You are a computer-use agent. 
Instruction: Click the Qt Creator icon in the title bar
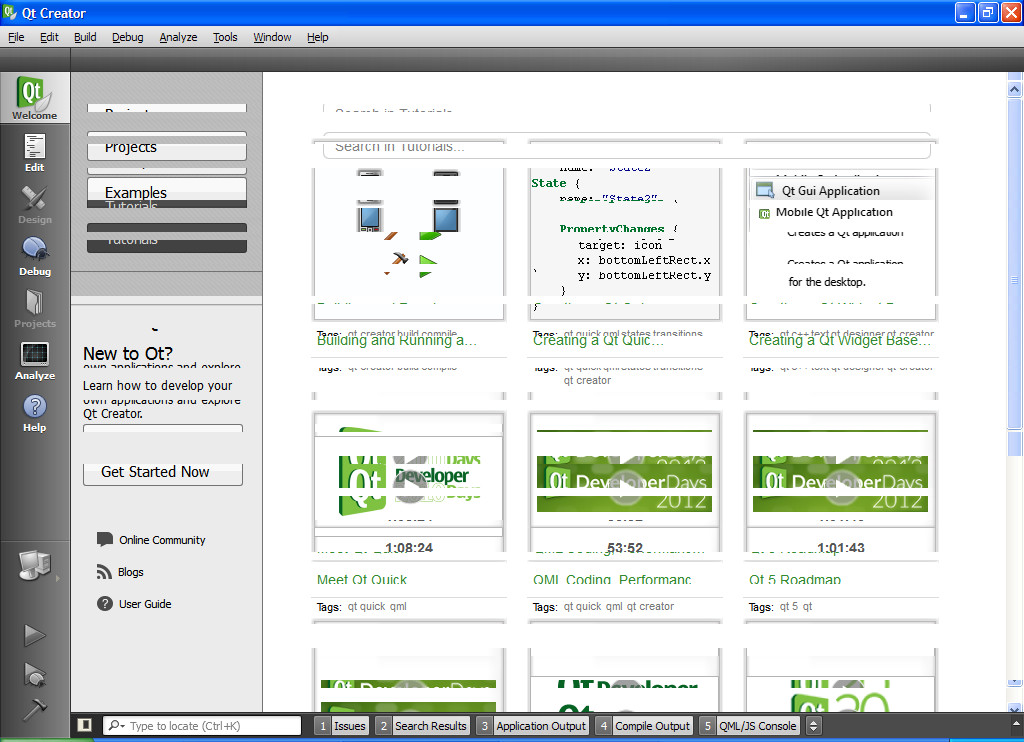(x=10, y=12)
